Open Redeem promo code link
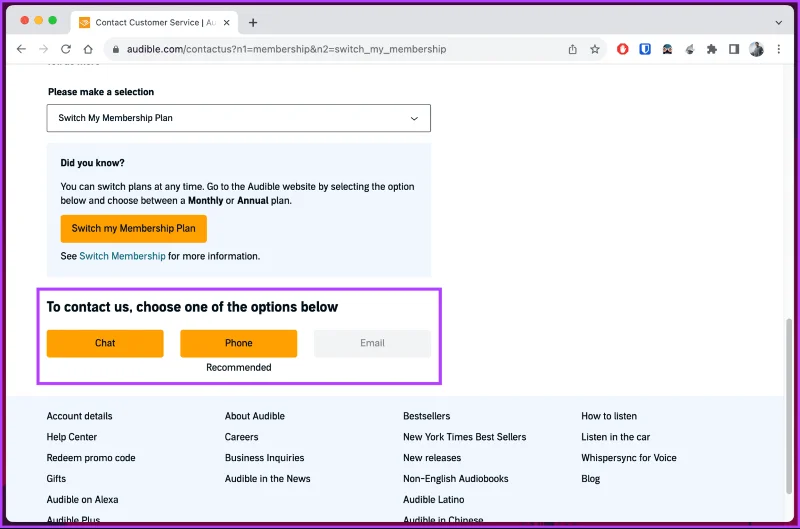The image size is (800, 529). [91, 458]
